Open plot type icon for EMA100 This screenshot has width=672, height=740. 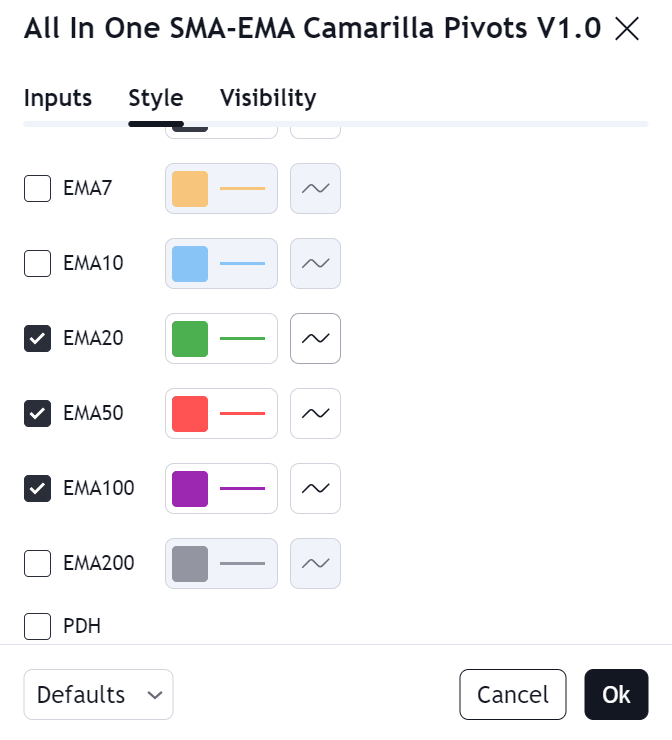(315, 488)
